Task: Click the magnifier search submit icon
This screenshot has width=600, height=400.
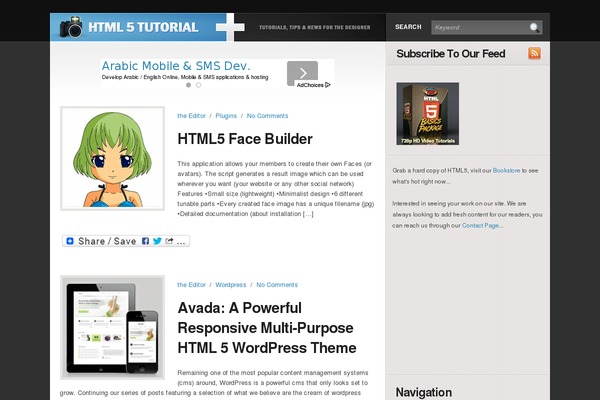Action: [x=534, y=27]
